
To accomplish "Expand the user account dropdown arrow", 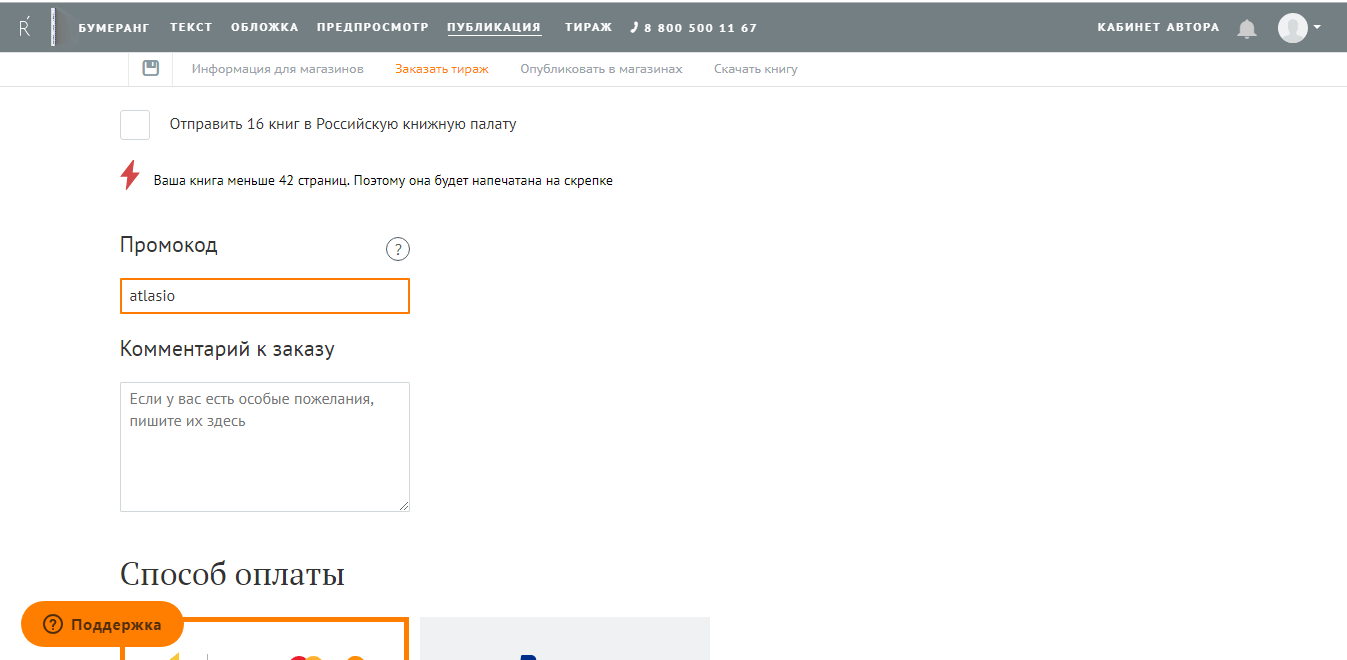I will click(x=1317, y=27).
